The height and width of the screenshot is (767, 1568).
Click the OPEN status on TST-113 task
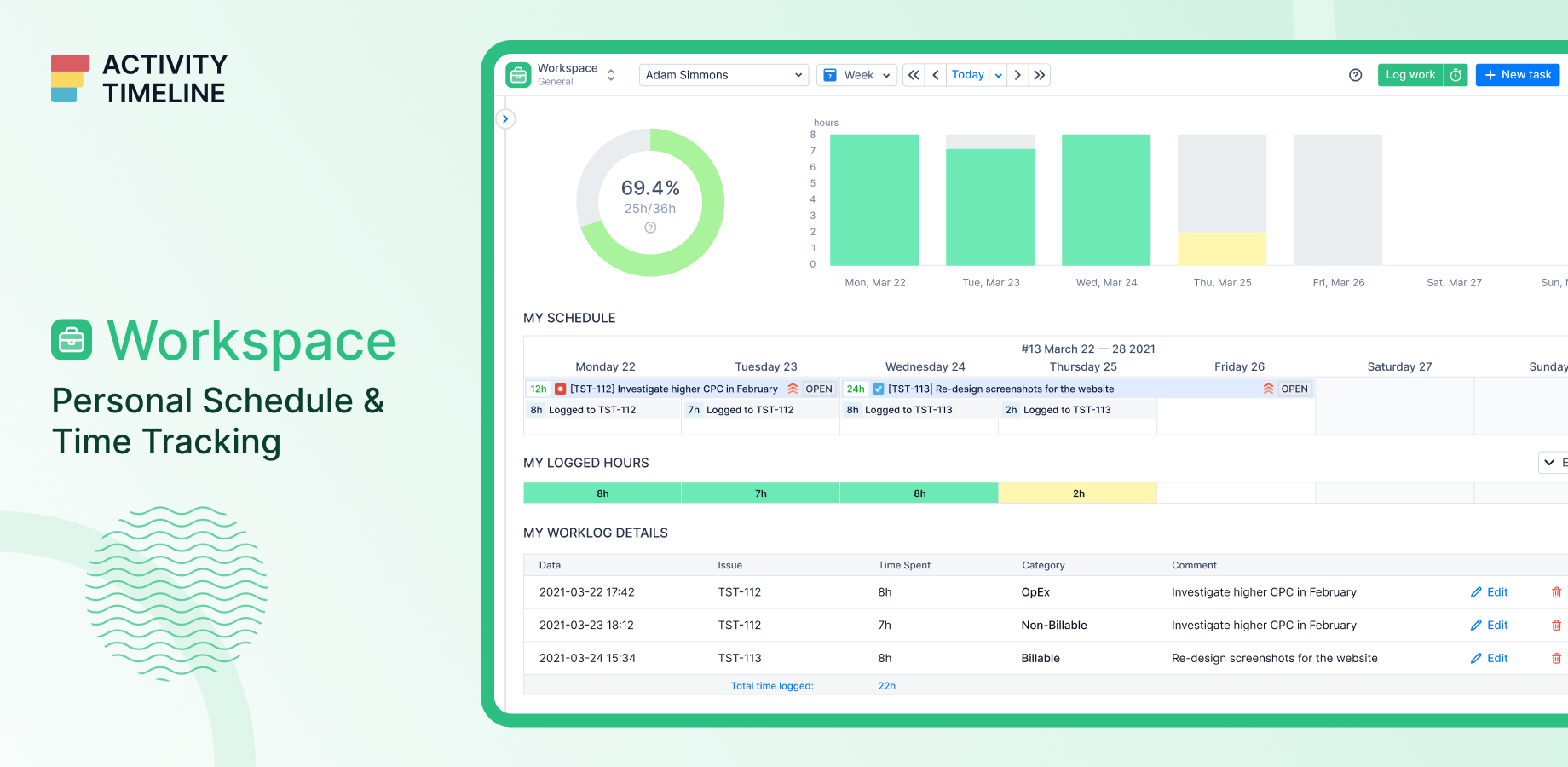pos(1294,389)
